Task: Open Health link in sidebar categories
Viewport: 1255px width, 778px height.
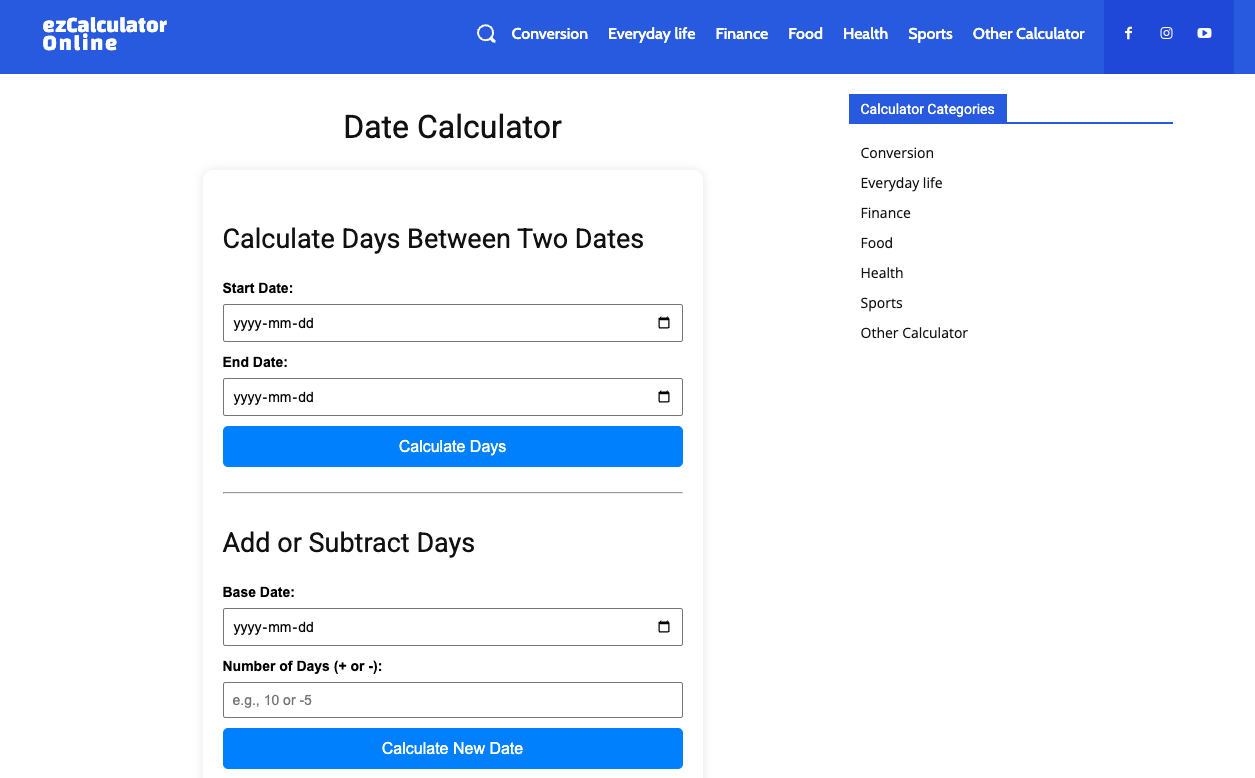Action: click(881, 273)
